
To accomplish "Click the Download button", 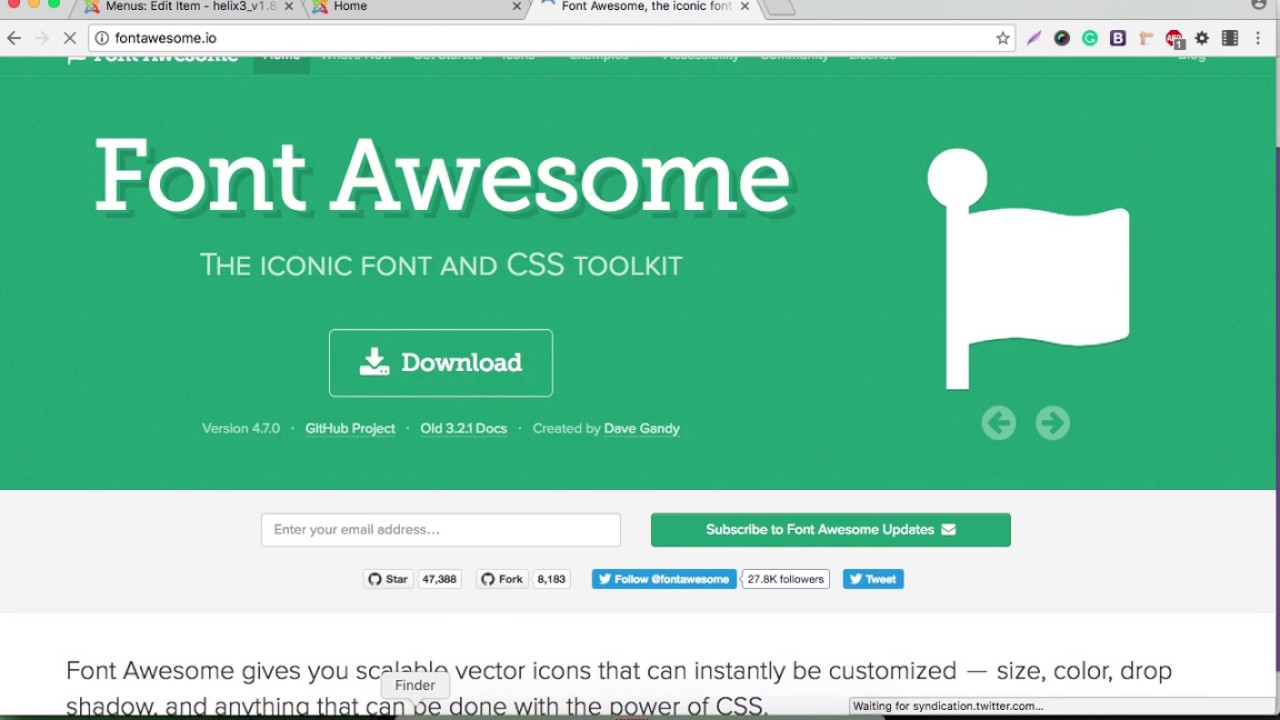I will pyautogui.click(x=441, y=363).
